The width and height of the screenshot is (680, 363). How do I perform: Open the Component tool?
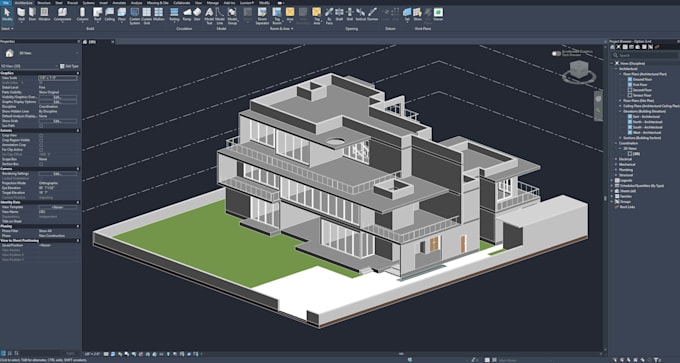[x=62, y=14]
